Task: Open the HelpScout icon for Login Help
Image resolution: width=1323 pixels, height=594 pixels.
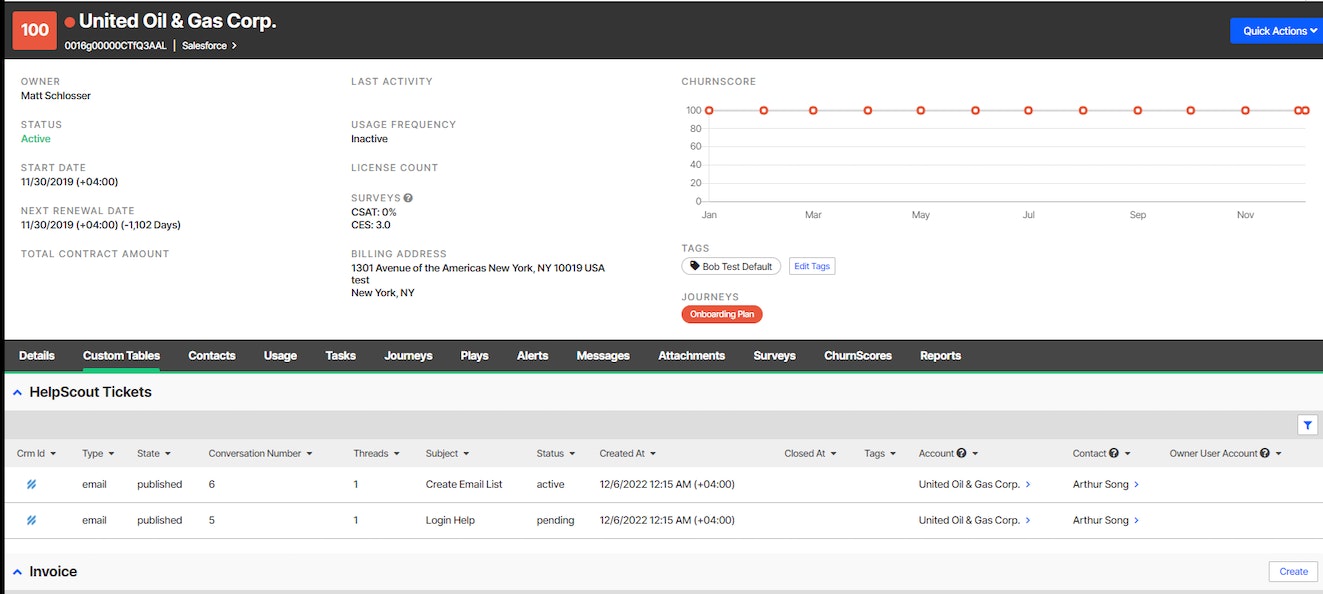Action: (x=31, y=520)
